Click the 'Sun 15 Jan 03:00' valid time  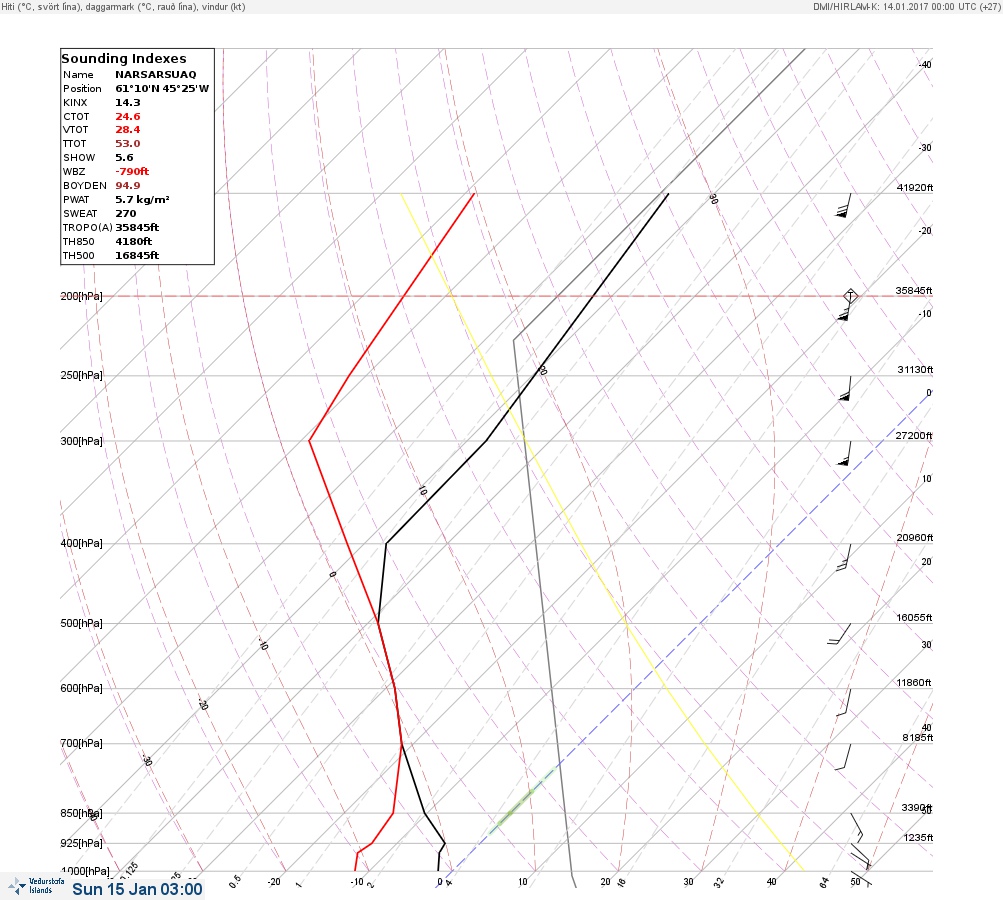[x=137, y=889]
